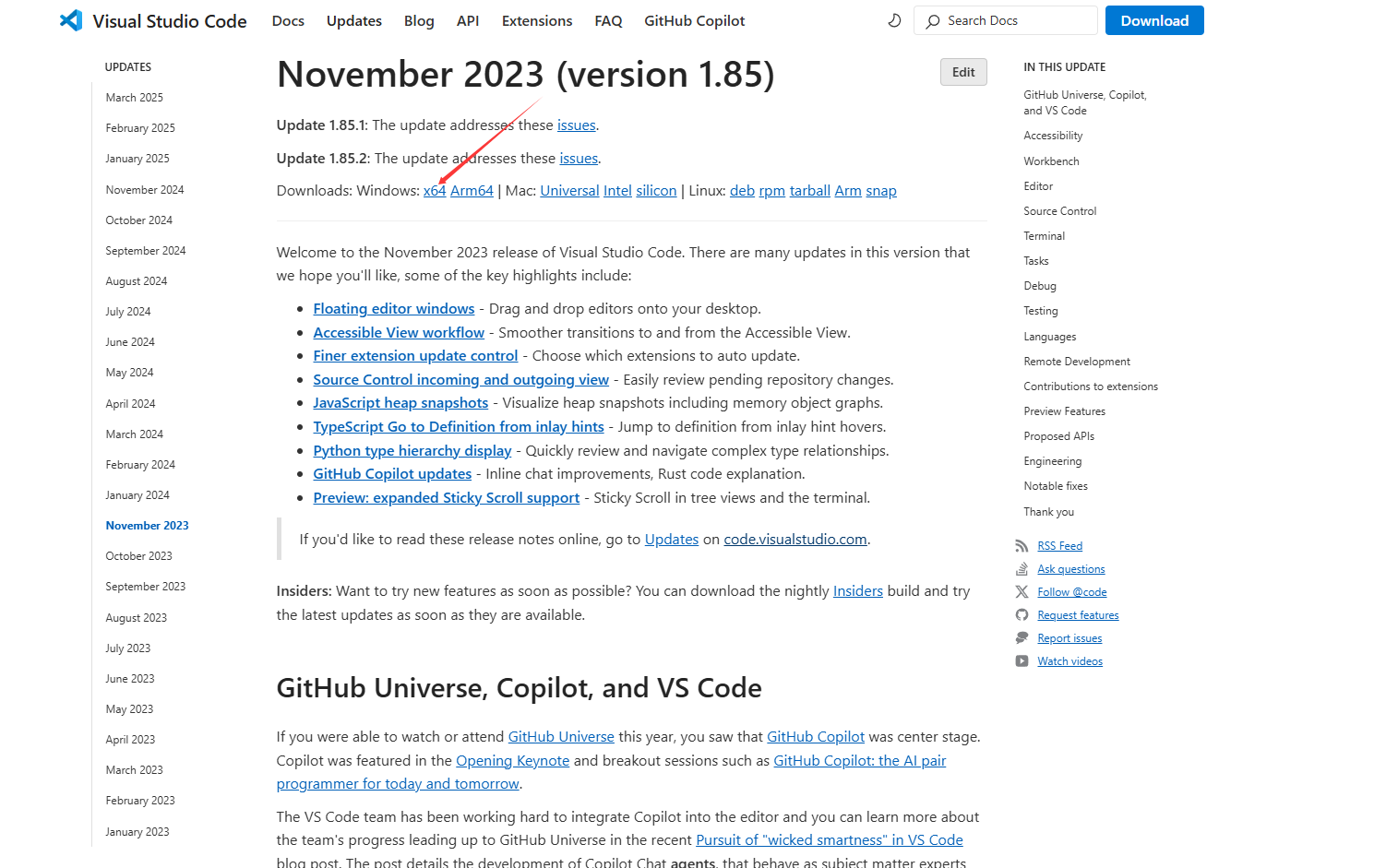The image size is (1374, 868).
Task: Jump to Notable fixes section in outline
Action: pos(1056,486)
